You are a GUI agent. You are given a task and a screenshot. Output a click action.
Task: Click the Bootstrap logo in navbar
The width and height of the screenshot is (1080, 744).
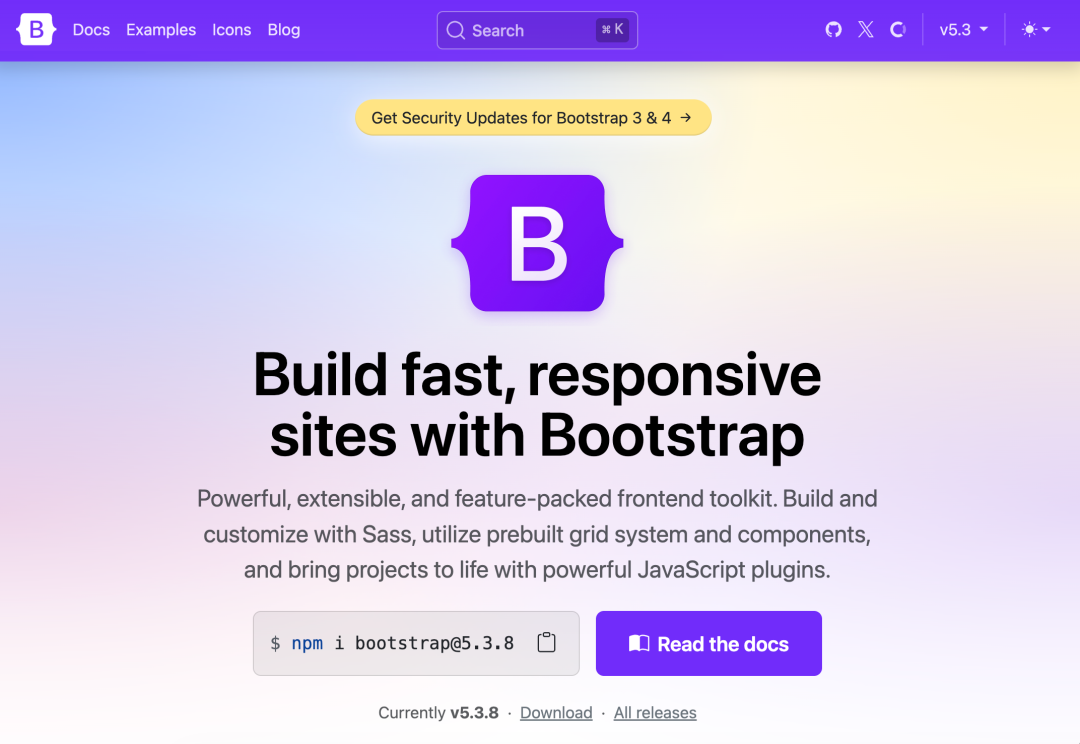coord(37,30)
